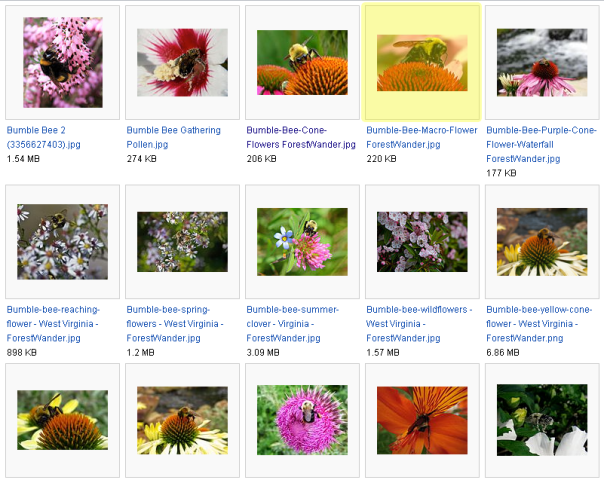Follow the Bumble-Bee-Purple-Cone-Flower-Waterfall ForestWander.jpg link
The image size is (604, 483).
tap(541, 144)
